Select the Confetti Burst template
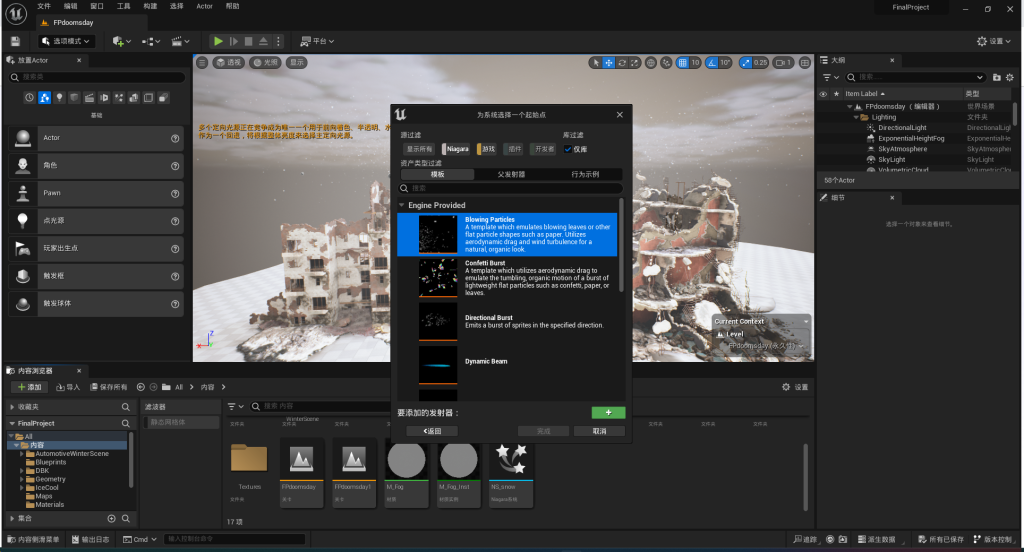 pyautogui.click(x=507, y=278)
